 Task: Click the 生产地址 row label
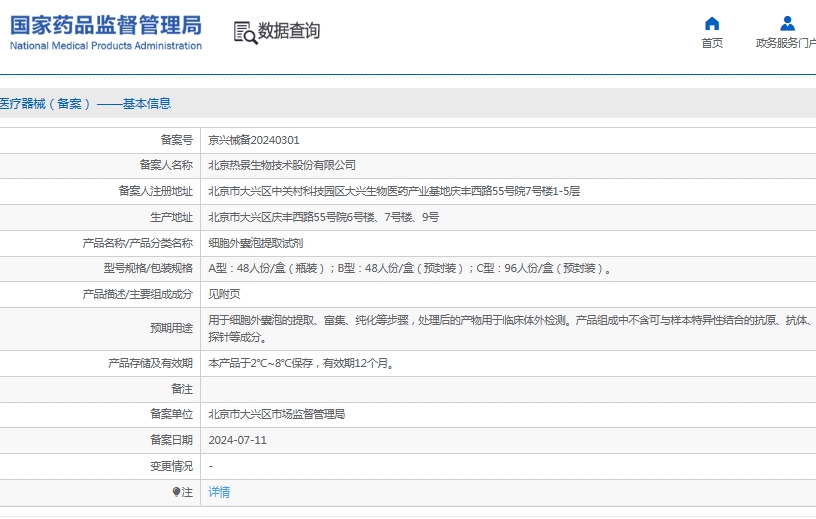point(171,217)
